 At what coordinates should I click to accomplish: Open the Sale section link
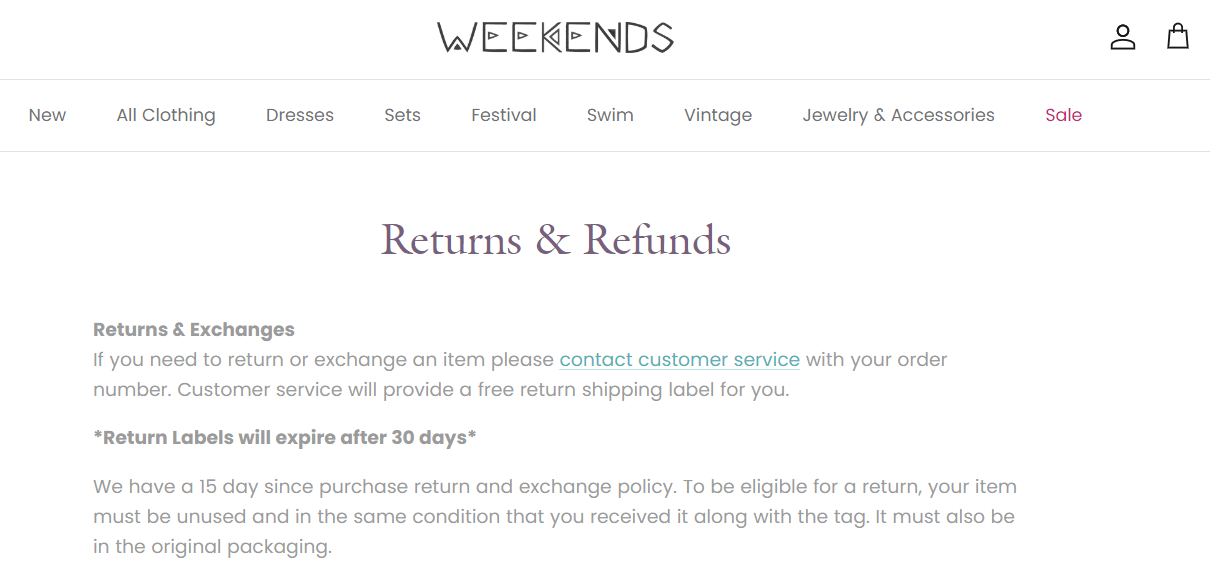[x=1063, y=115]
